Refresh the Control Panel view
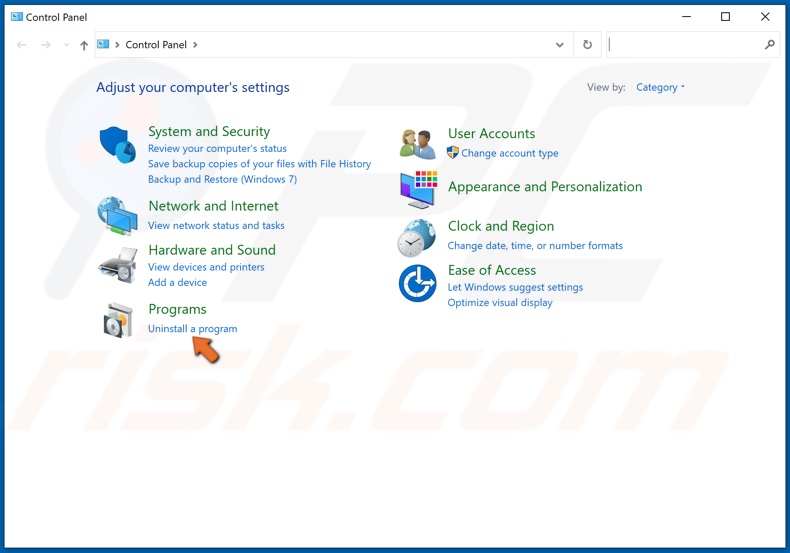This screenshot has width=790, height=553. 587,45
